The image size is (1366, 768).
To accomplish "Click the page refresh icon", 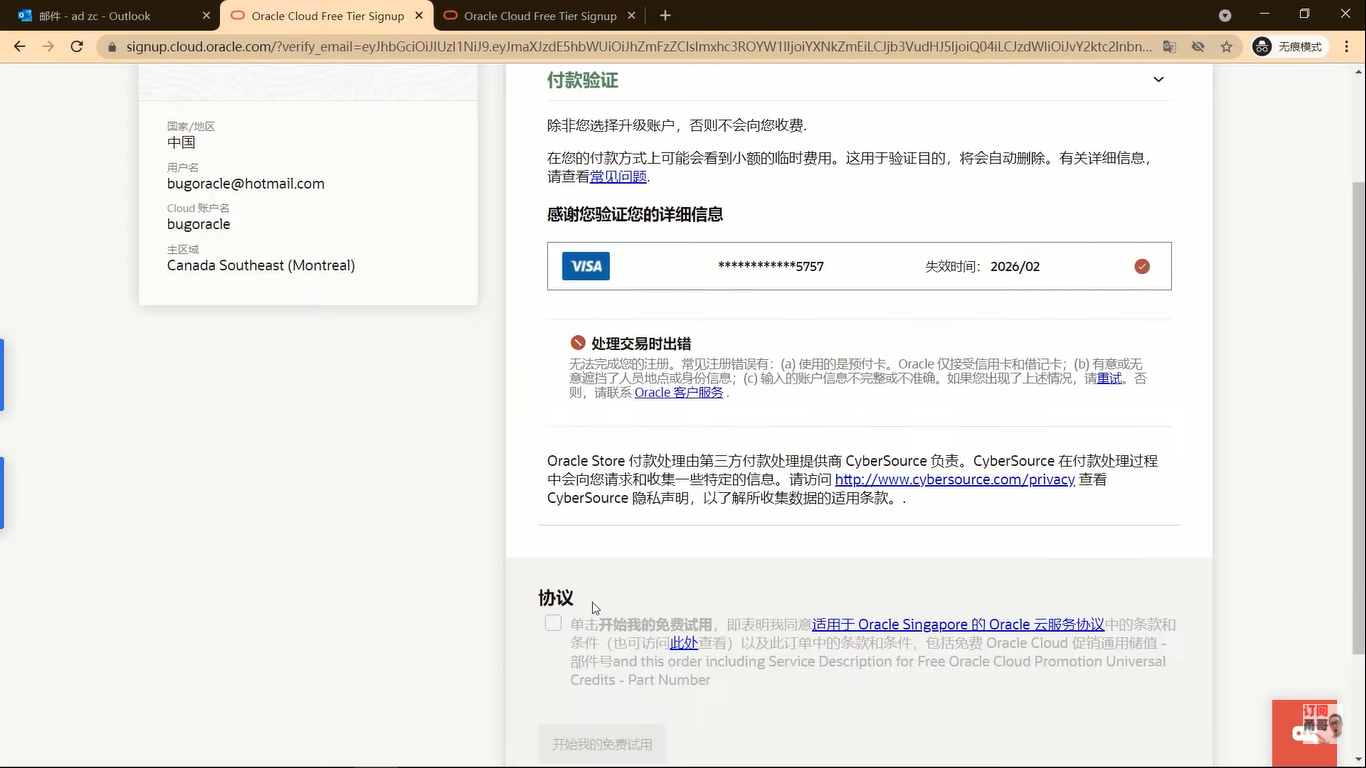I will point(77,46).
